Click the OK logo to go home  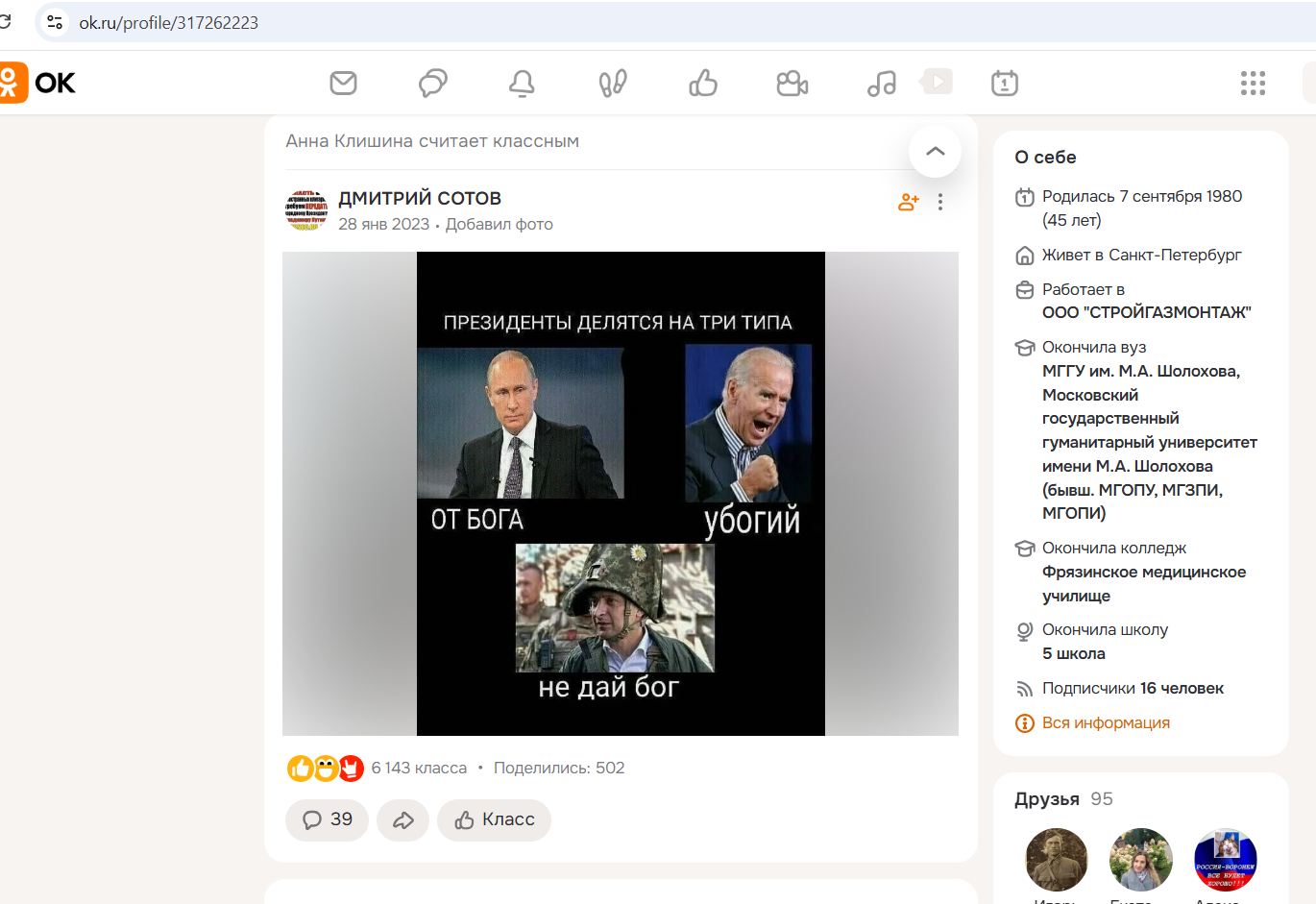point(38,84)
